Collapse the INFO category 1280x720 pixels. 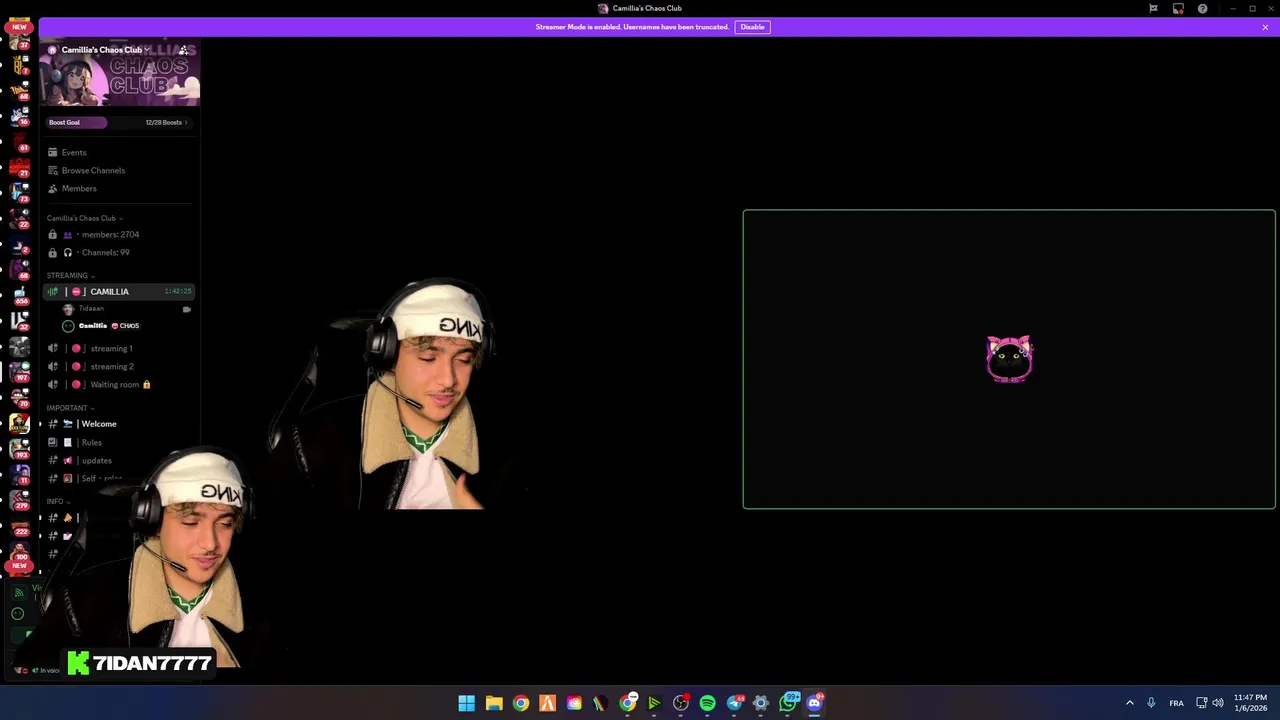pyautogui.click(x=57, y=501)
